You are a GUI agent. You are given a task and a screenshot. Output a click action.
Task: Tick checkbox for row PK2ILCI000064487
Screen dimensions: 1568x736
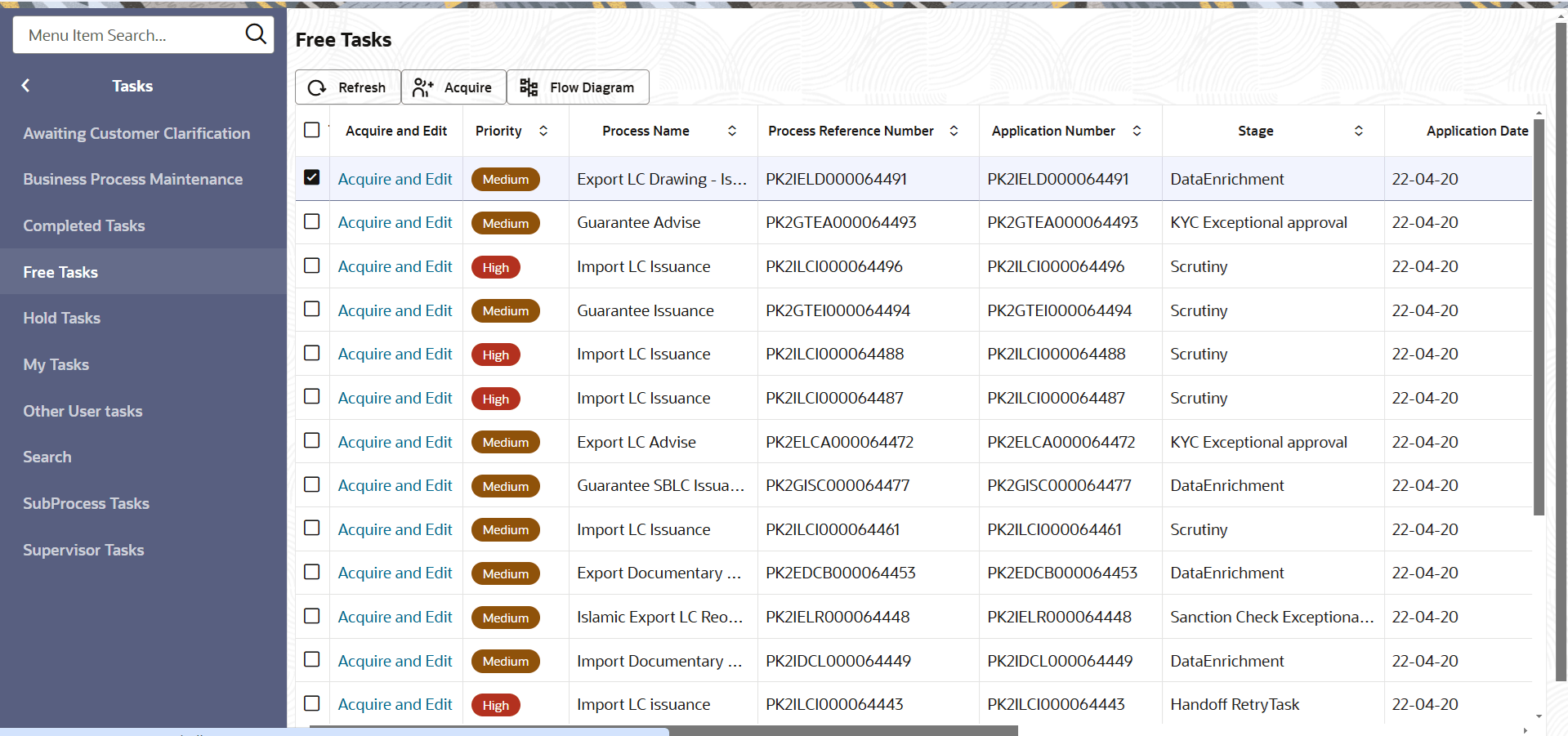pos(311,396)
